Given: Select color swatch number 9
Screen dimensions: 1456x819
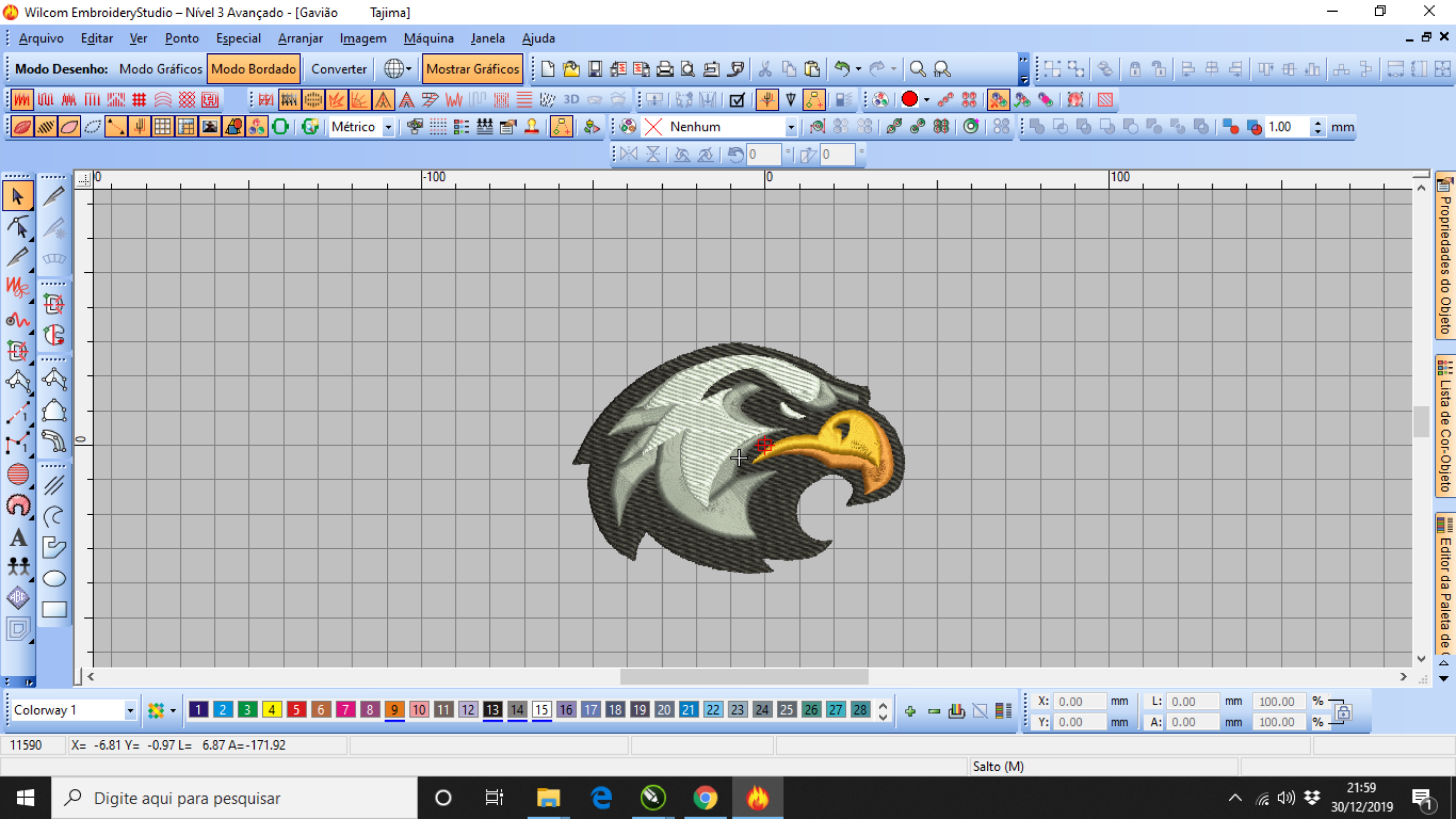Looking at the screenshot, I should click(394, 709).
